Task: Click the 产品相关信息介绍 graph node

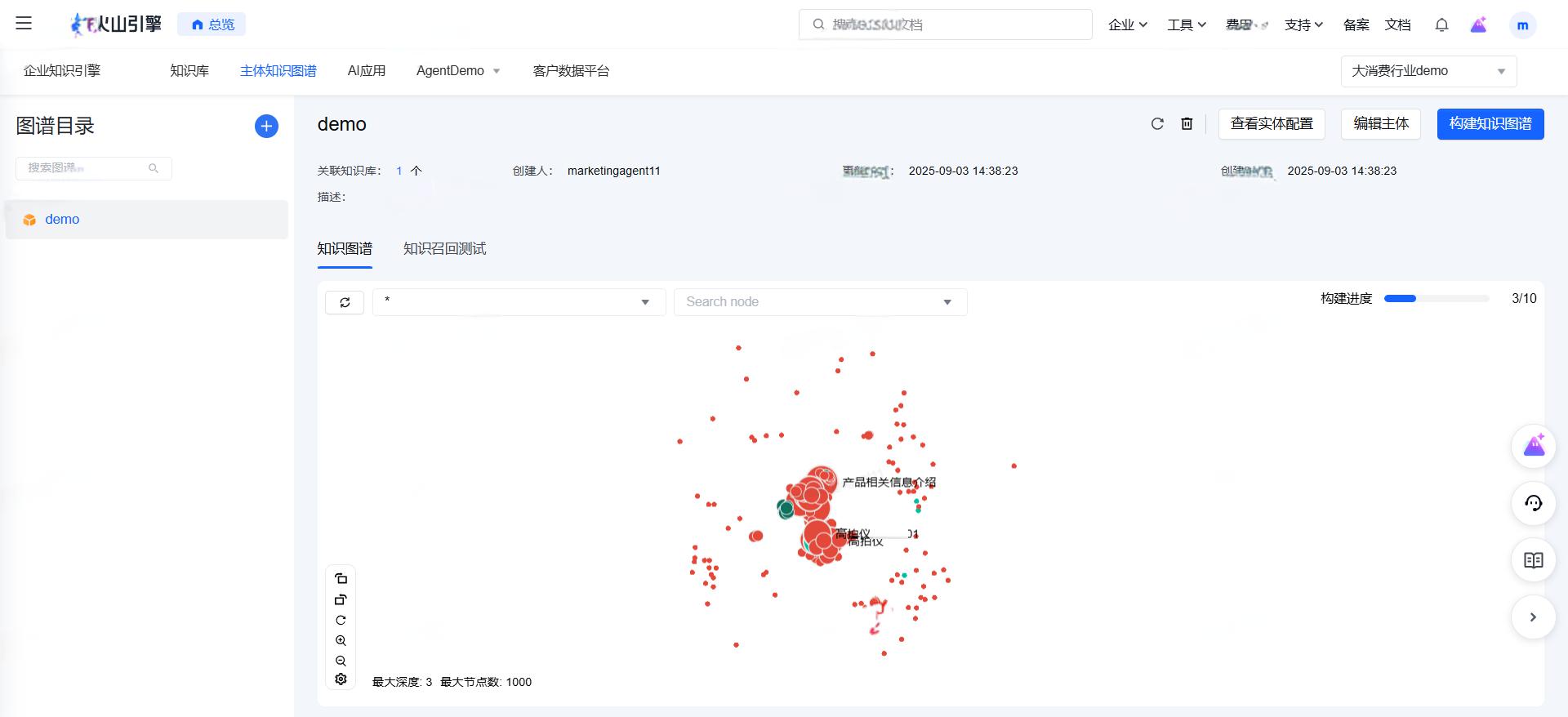Action: tap(822, 480)
